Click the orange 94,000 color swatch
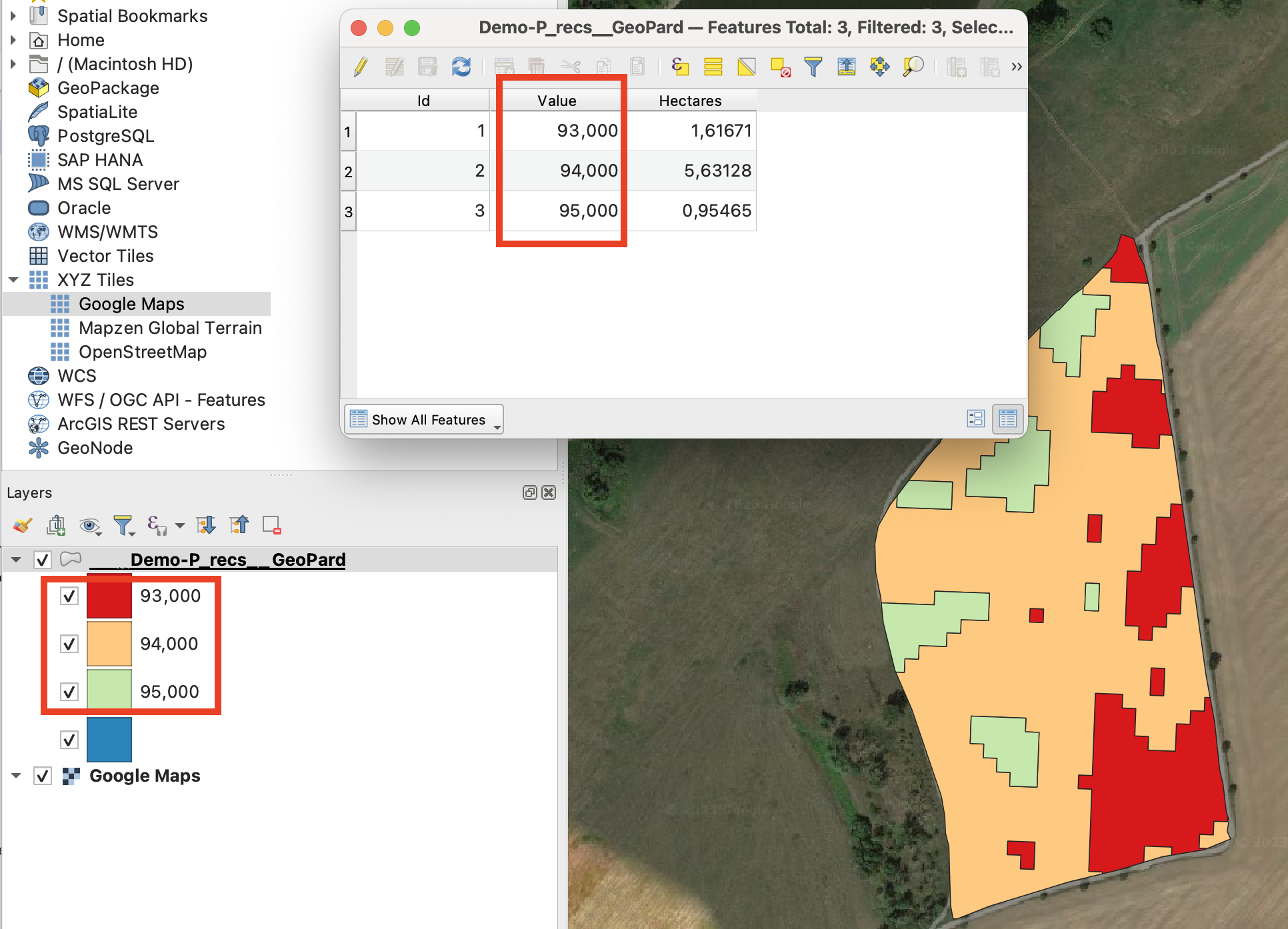Viewport: 1288px width, 929px height. pos(109,644)
